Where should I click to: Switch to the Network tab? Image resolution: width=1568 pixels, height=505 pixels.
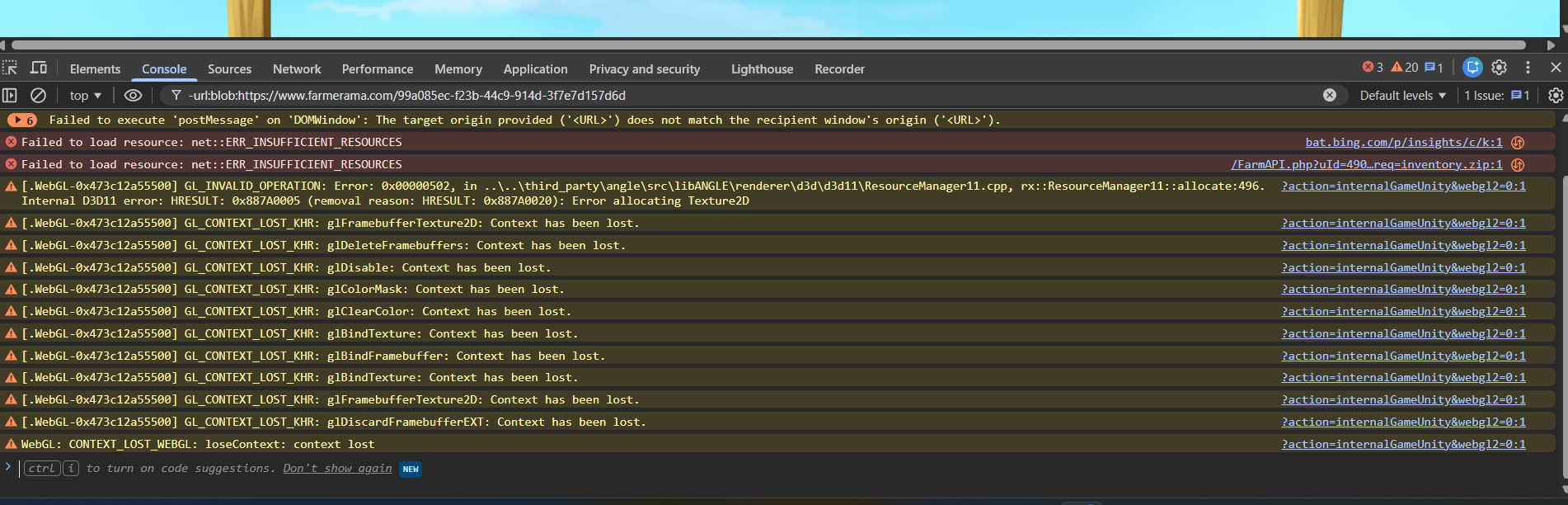click(x=297, y=69)
